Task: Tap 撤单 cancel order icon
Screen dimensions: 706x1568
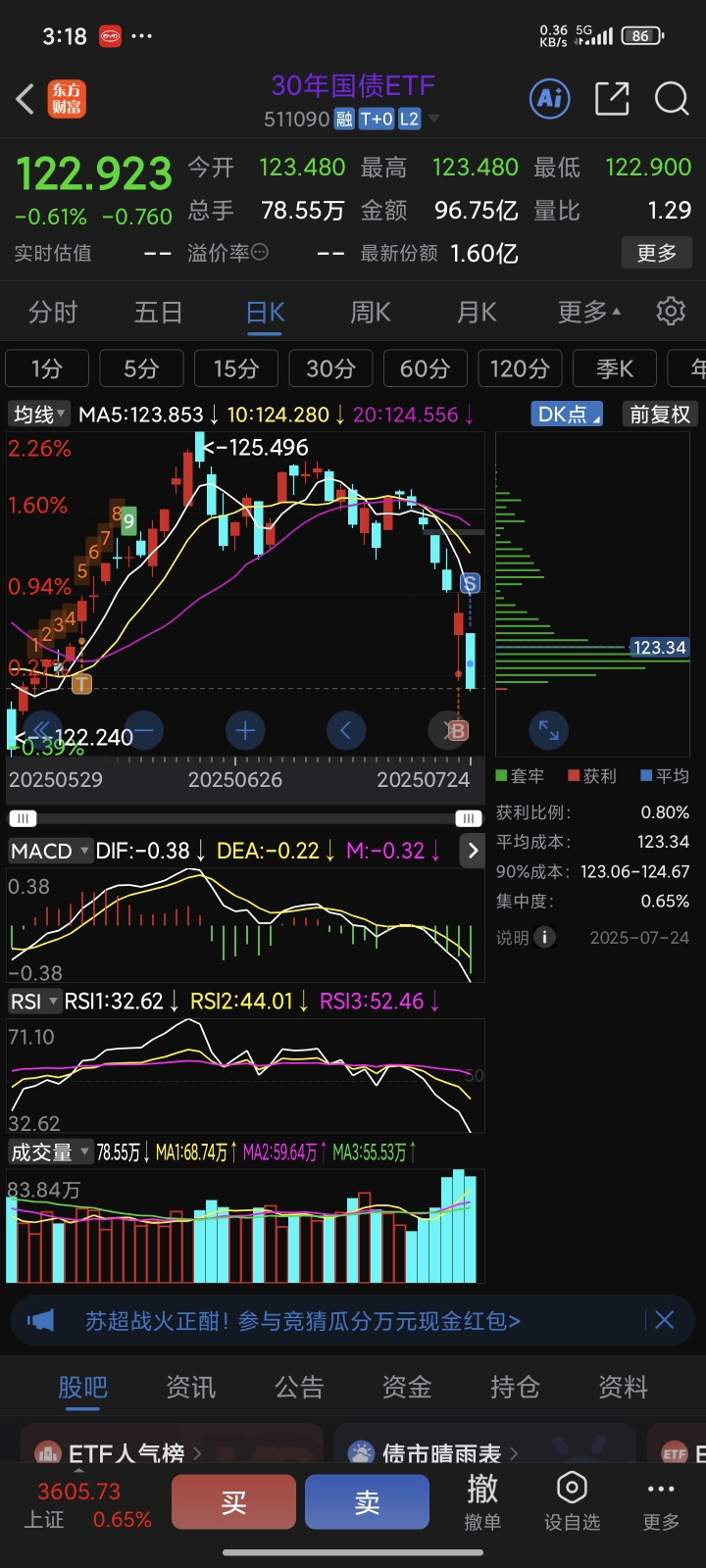Action: (482, 1502)
